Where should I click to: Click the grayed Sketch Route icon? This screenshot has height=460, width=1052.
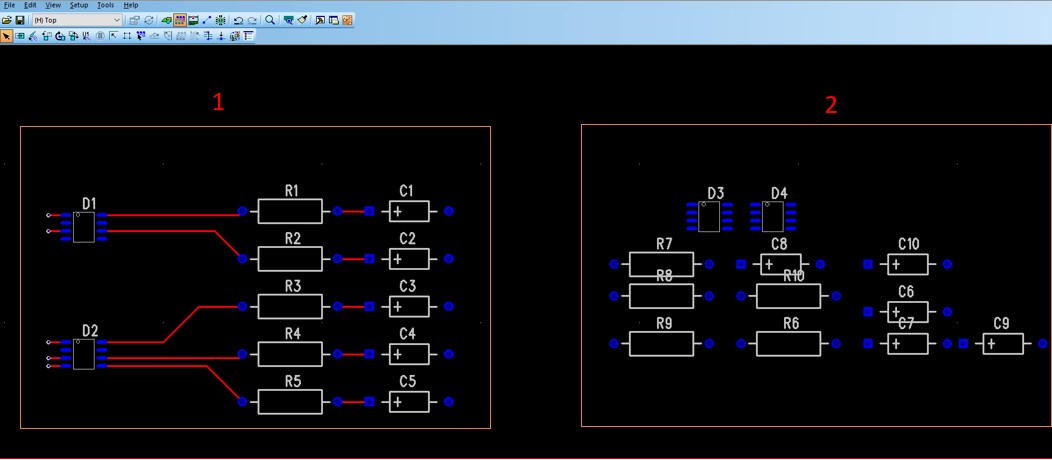(168, 36)
